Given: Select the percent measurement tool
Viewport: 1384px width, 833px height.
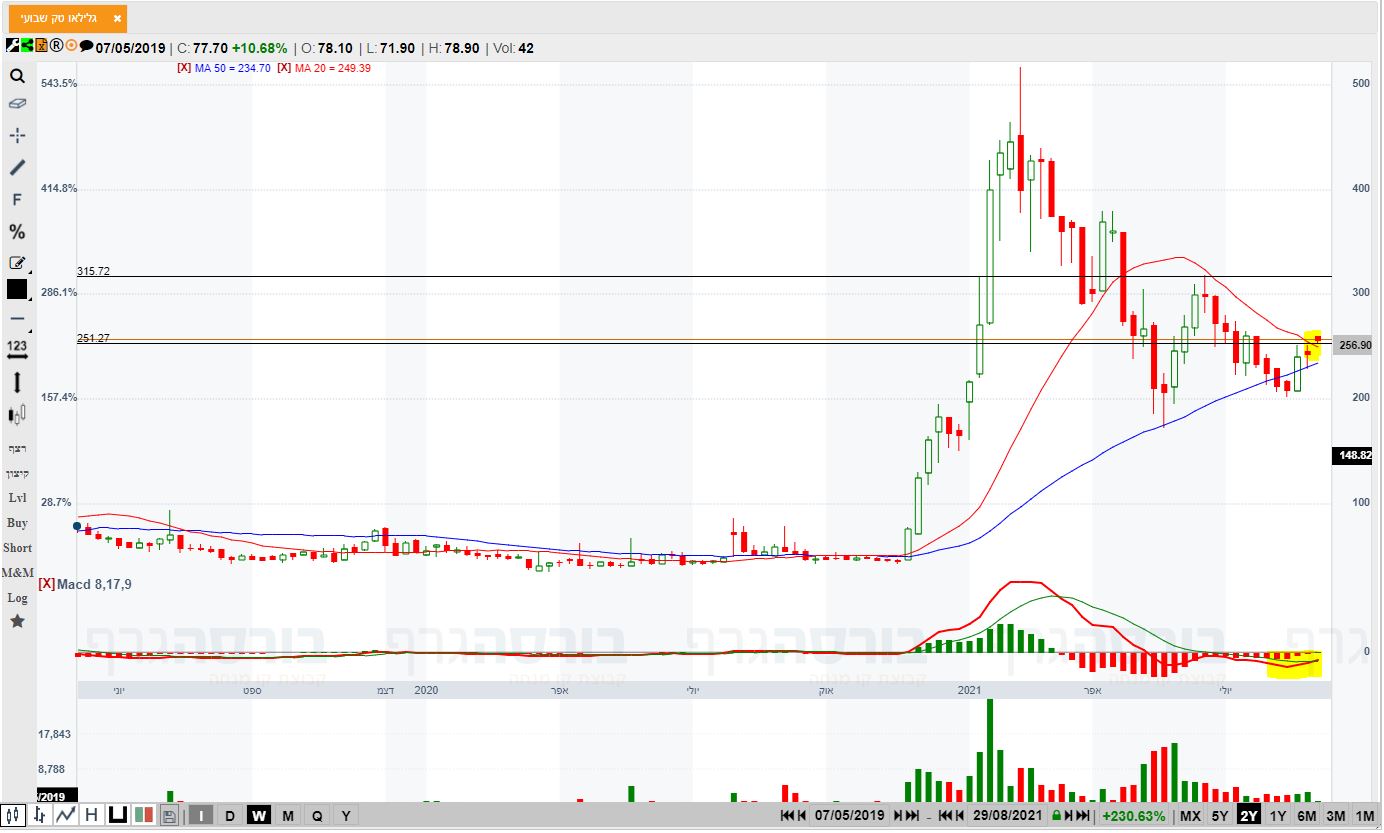Looking at the screenshot, I should click(17, 232).
